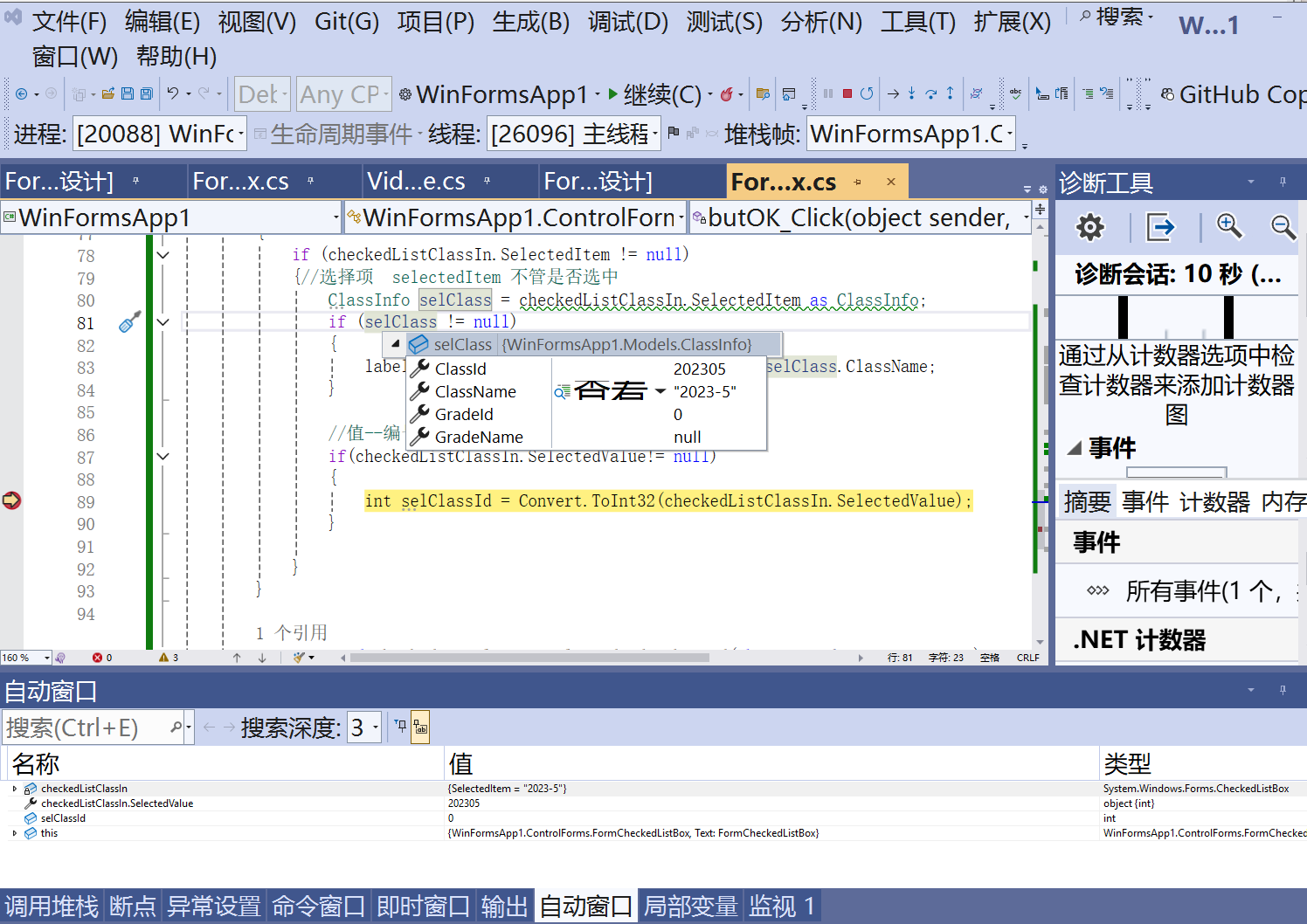Click the view magnifier icon beside ClassName value

(x=562, y=392)
